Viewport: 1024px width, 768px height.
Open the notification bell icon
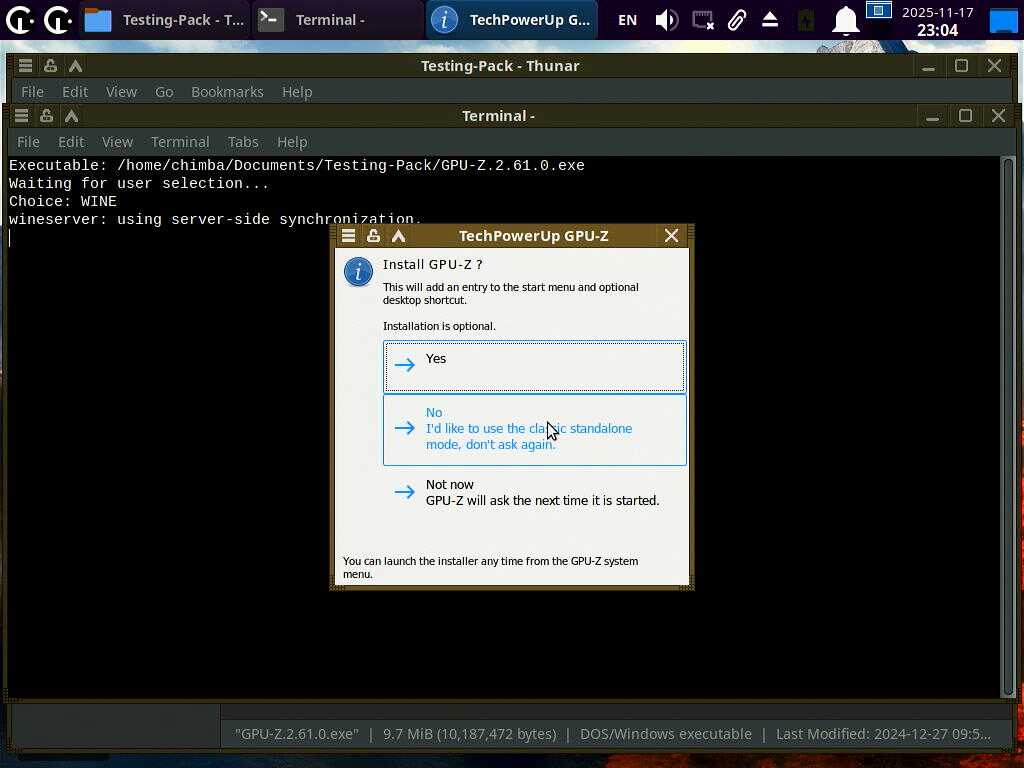(846, 20)
